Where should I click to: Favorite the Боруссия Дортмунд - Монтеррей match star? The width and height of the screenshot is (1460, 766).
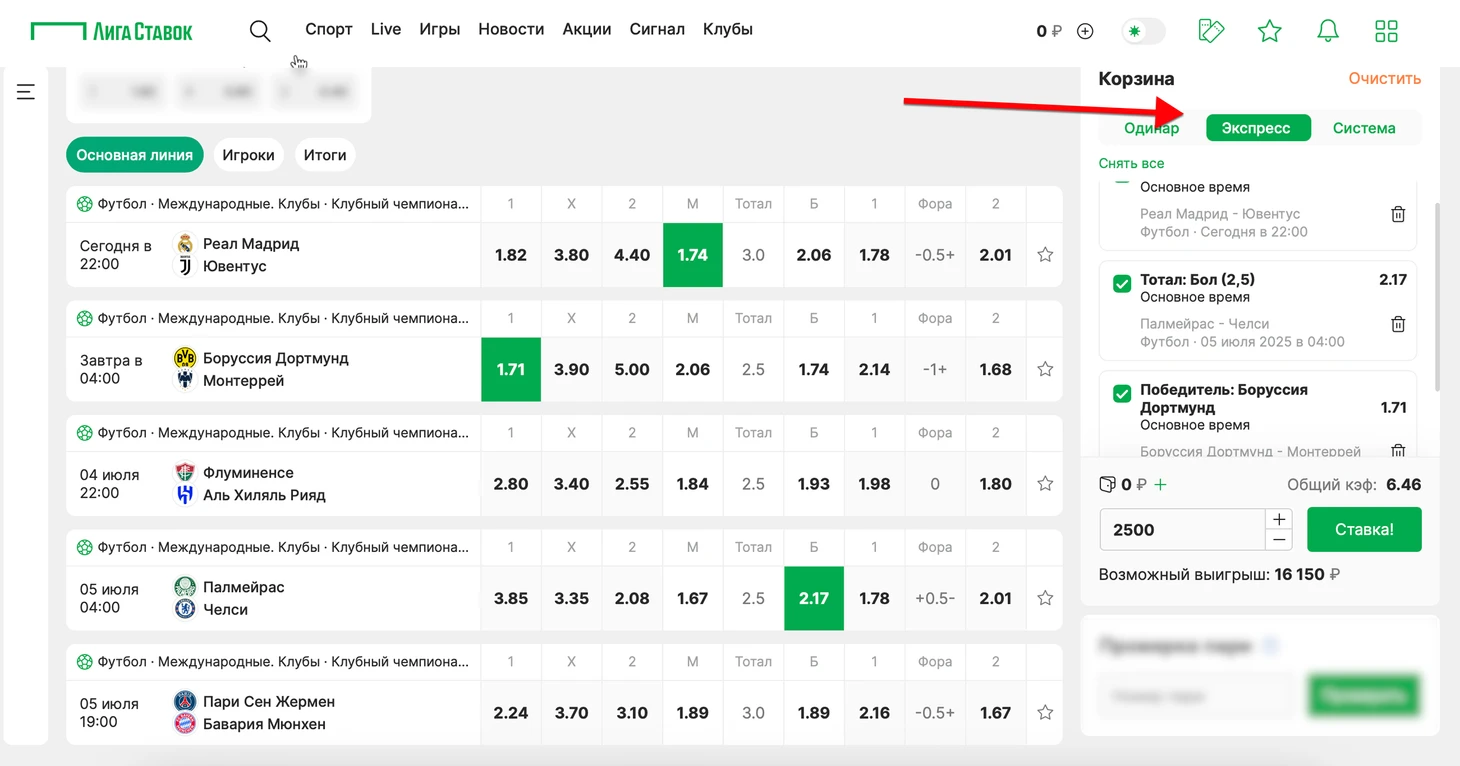tap(1045, 369)
